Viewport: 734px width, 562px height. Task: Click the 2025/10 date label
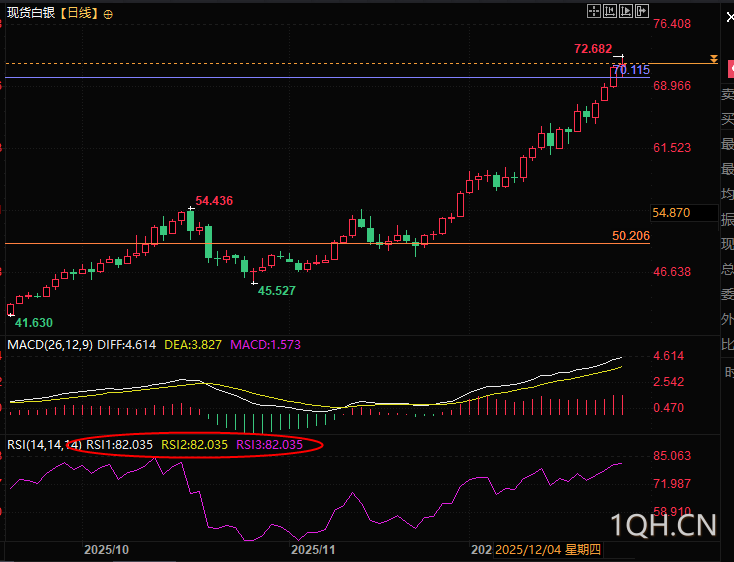(106, 549)
